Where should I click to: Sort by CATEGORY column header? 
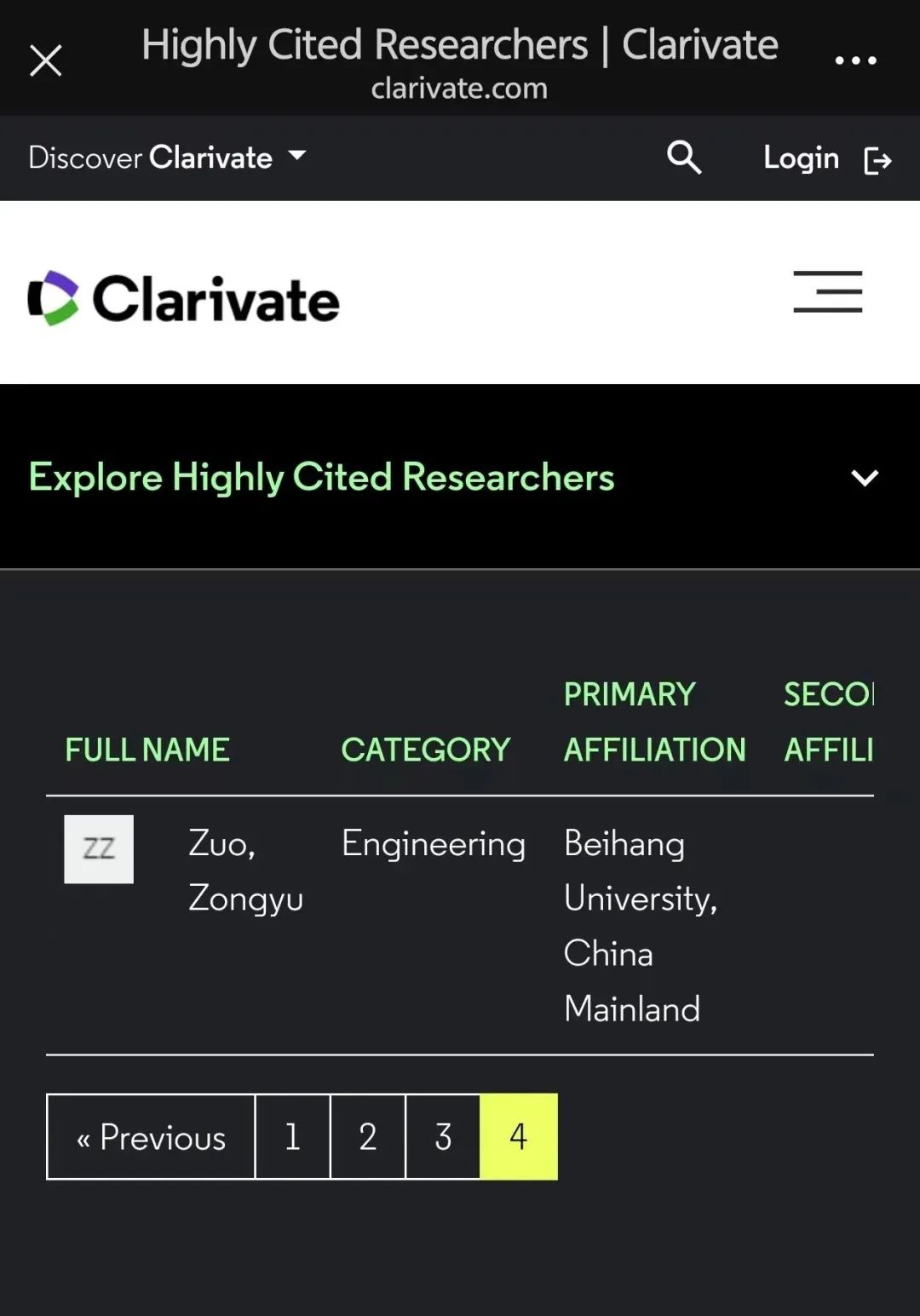tap(426, 750)
